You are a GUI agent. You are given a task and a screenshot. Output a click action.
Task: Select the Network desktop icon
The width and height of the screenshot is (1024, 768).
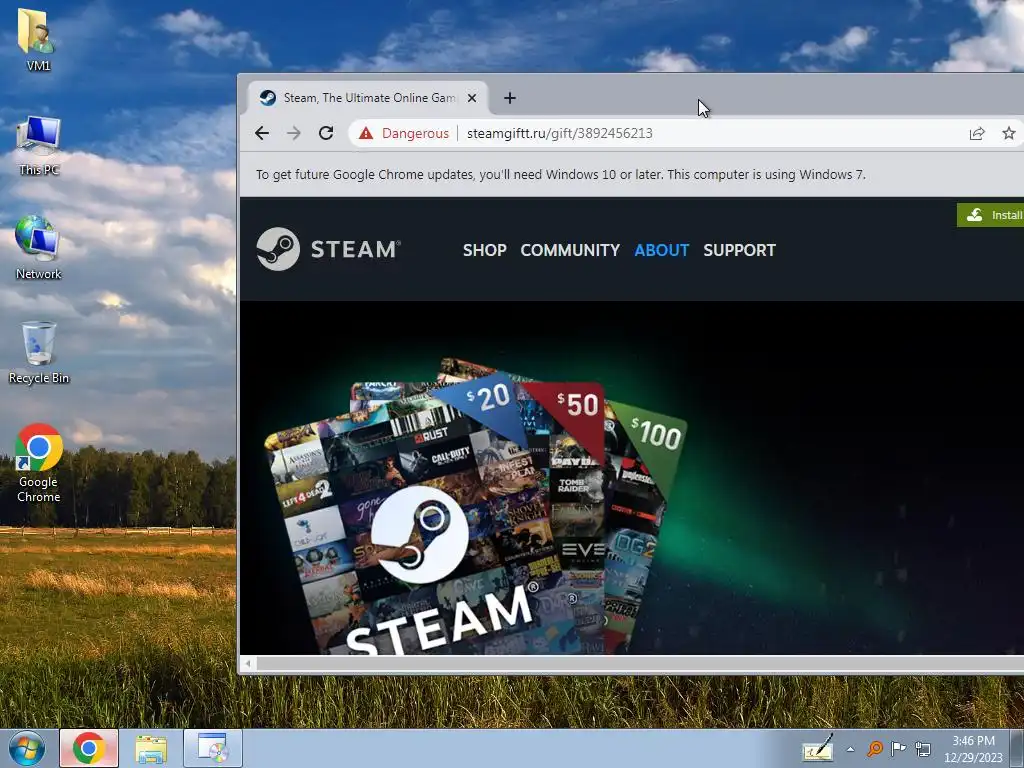[38, 247]
